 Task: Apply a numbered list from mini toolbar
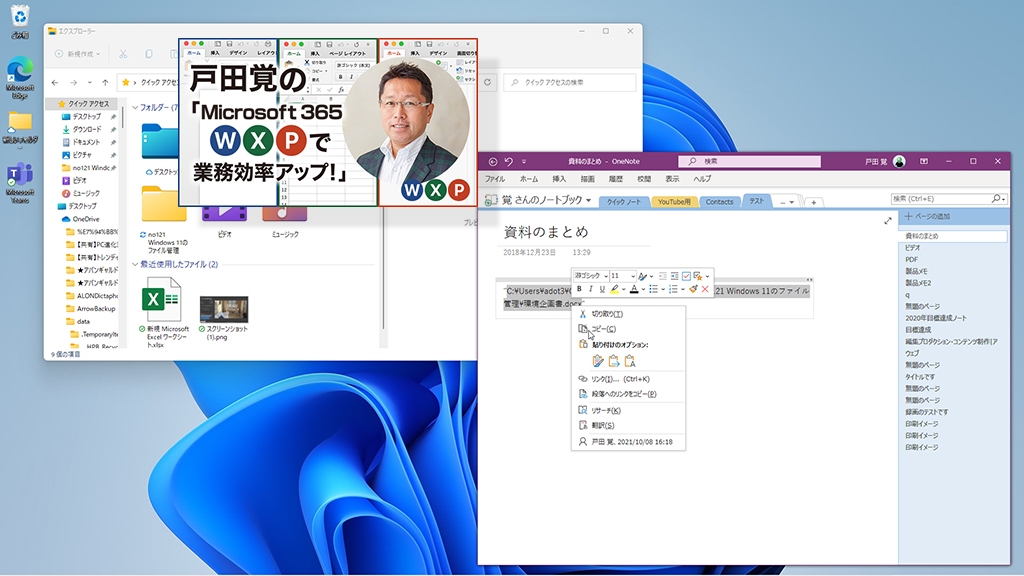click(x=673, y=289)
